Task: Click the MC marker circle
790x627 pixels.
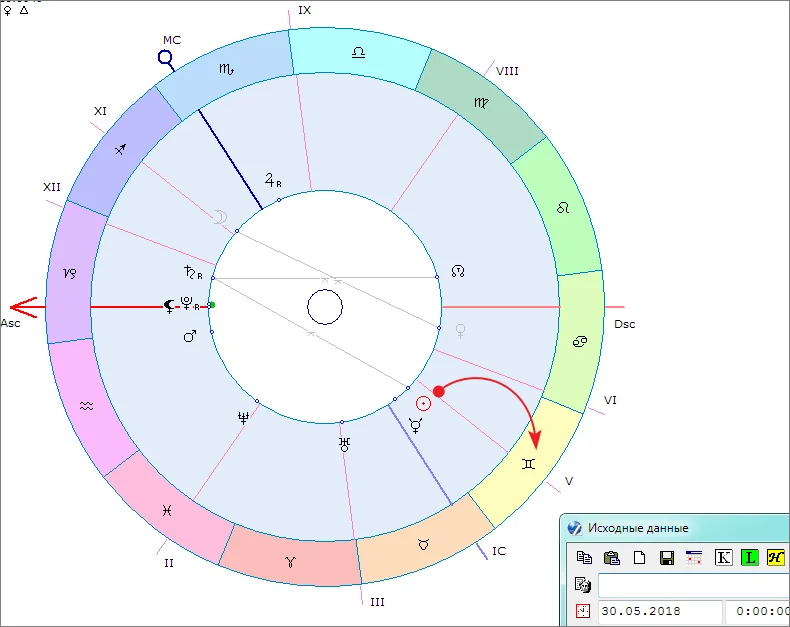Action: coord(166,59)
